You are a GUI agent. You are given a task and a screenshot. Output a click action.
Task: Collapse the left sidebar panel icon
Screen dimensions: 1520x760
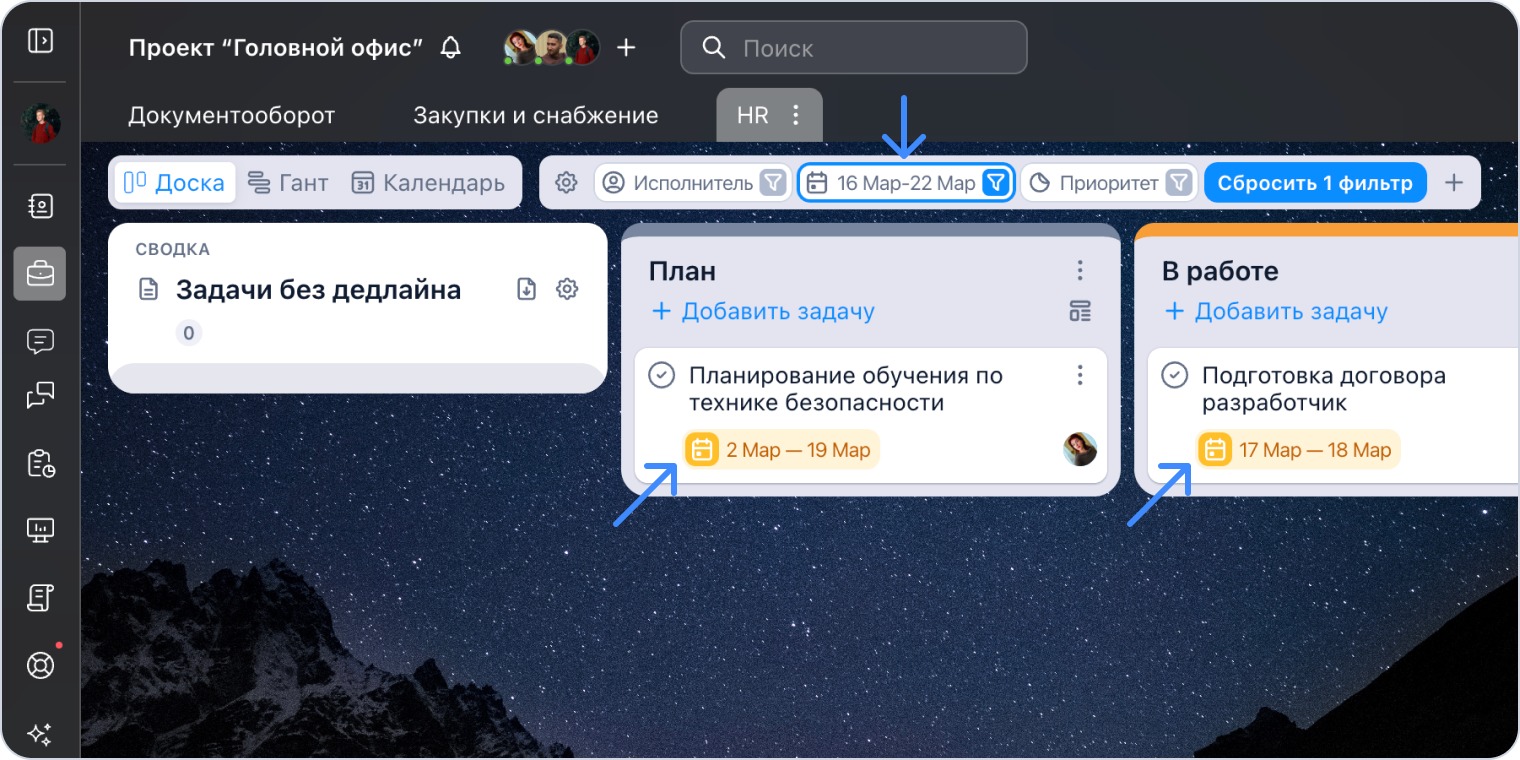40,41
